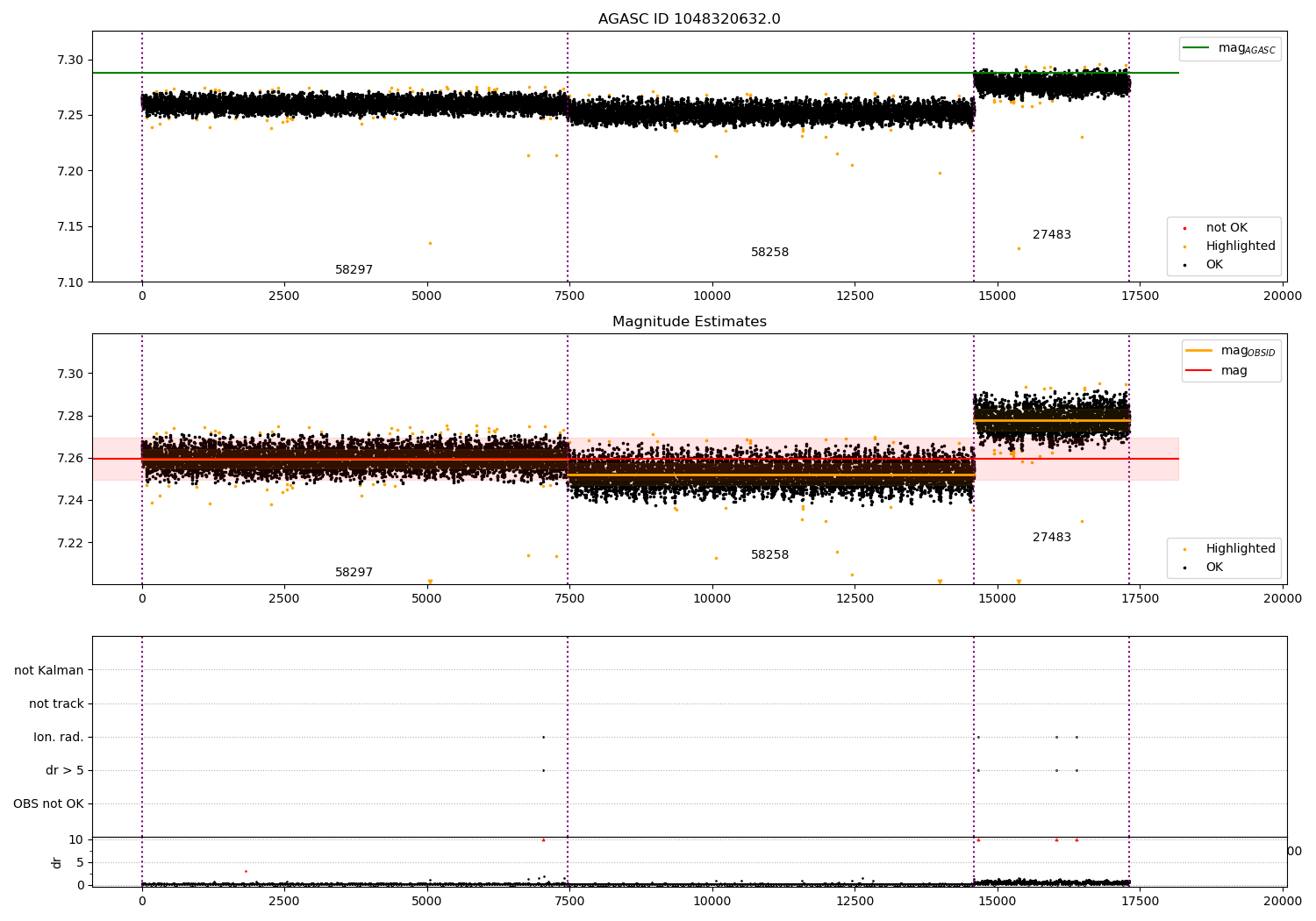Click the 7.26 y-axis tick in Magnitude Estimates
1316x921 pixels.
point(69,459)
